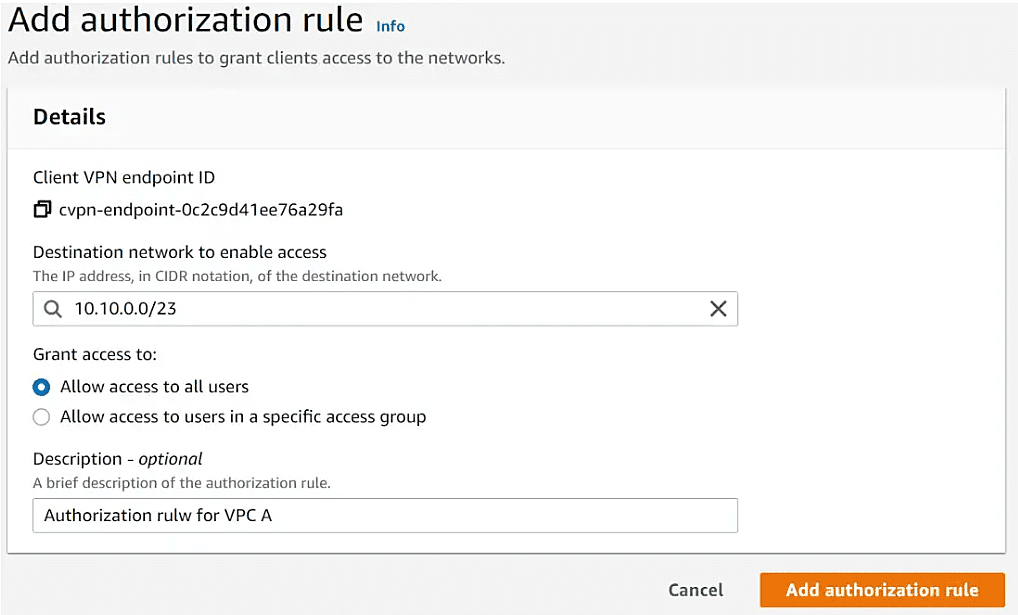The image size is (1018, 615).
Task: Cancel adding the authorization rule
Action: coord(695,590)
